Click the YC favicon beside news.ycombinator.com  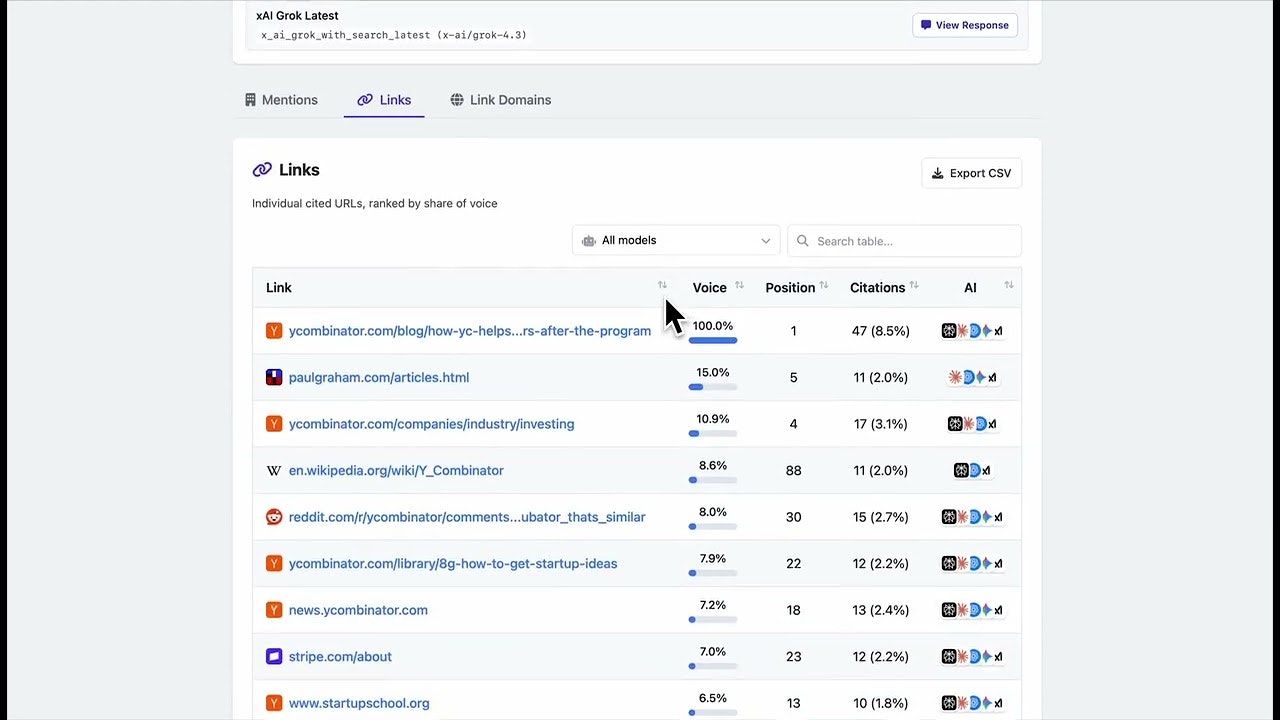pyautogui.click(x=274, y=610)
